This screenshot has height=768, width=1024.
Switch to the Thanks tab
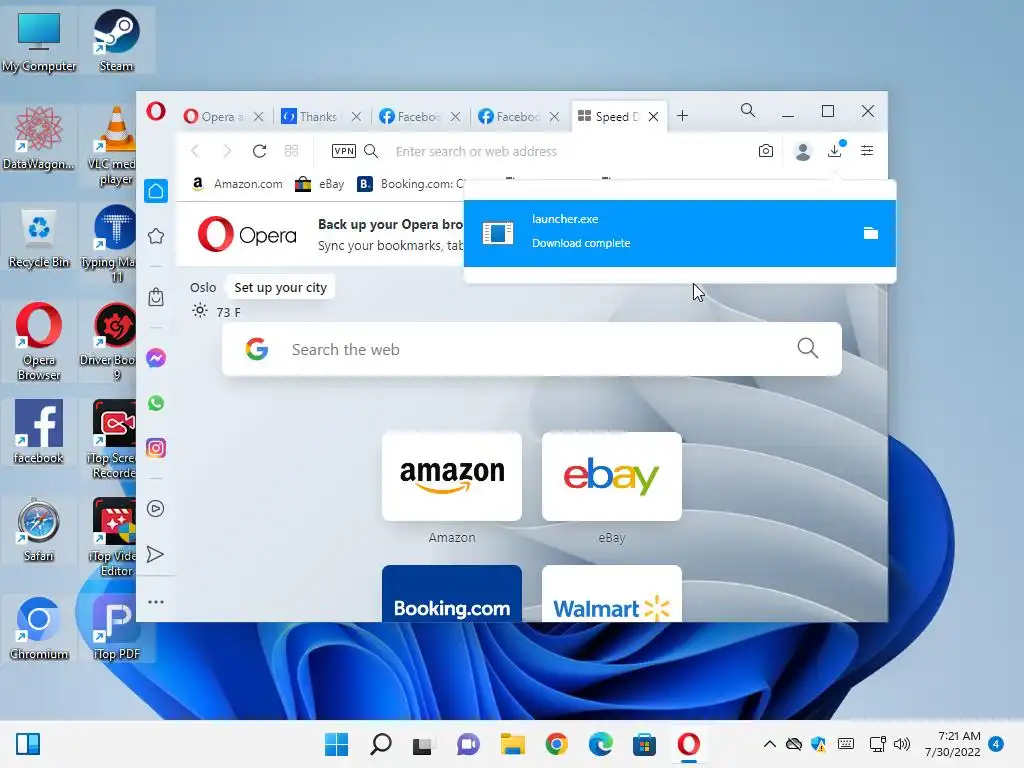tap(309, 116)
